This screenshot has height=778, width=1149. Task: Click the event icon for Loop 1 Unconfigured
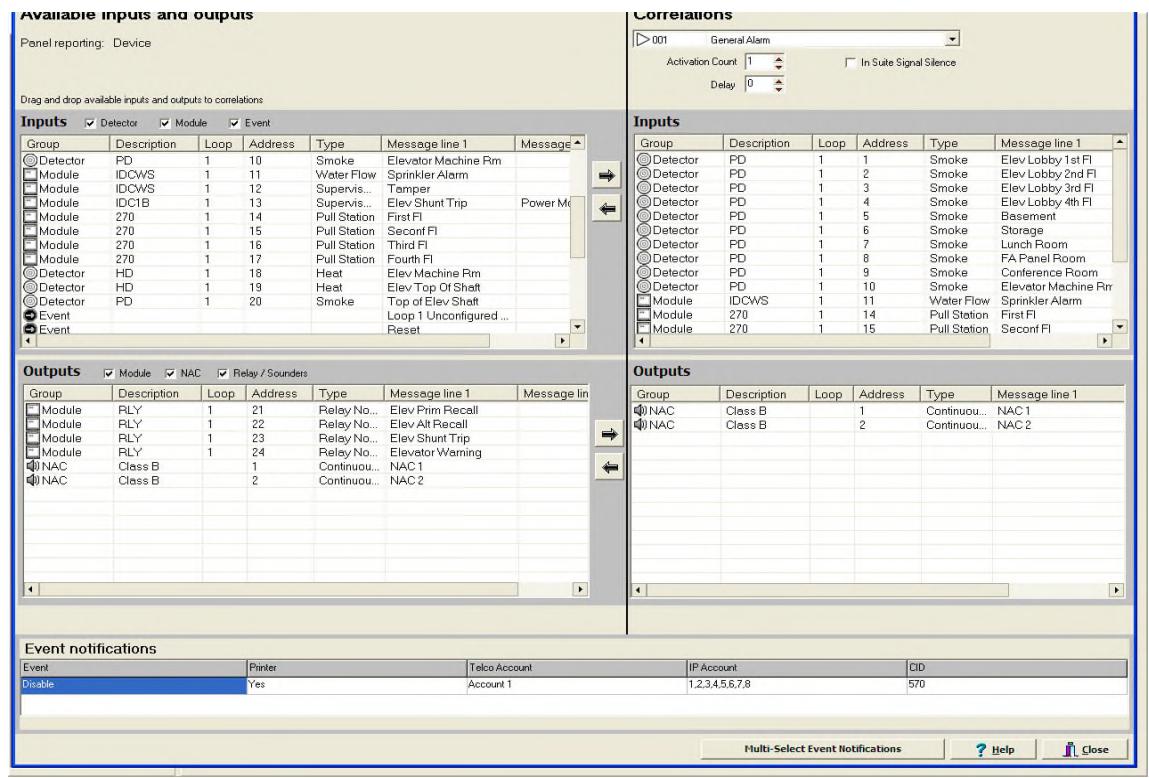pos(30,315)
